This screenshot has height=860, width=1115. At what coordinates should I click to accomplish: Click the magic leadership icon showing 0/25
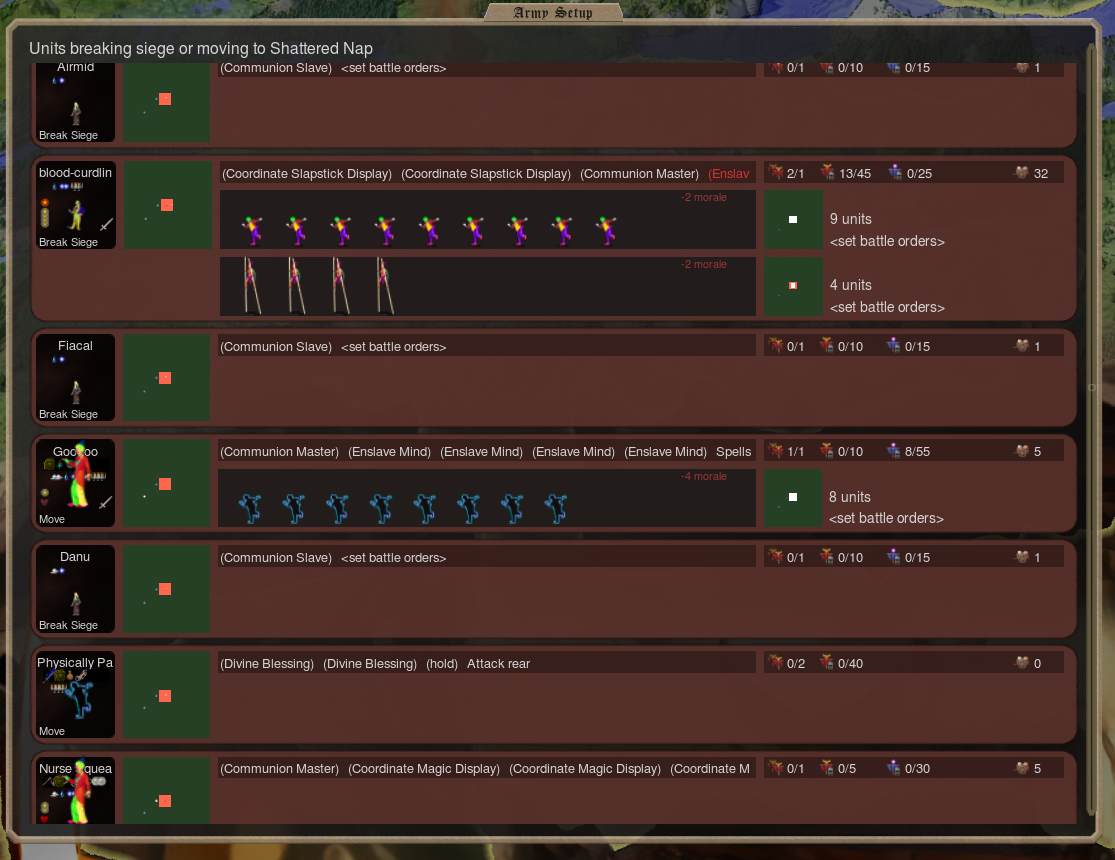point(895,172)
